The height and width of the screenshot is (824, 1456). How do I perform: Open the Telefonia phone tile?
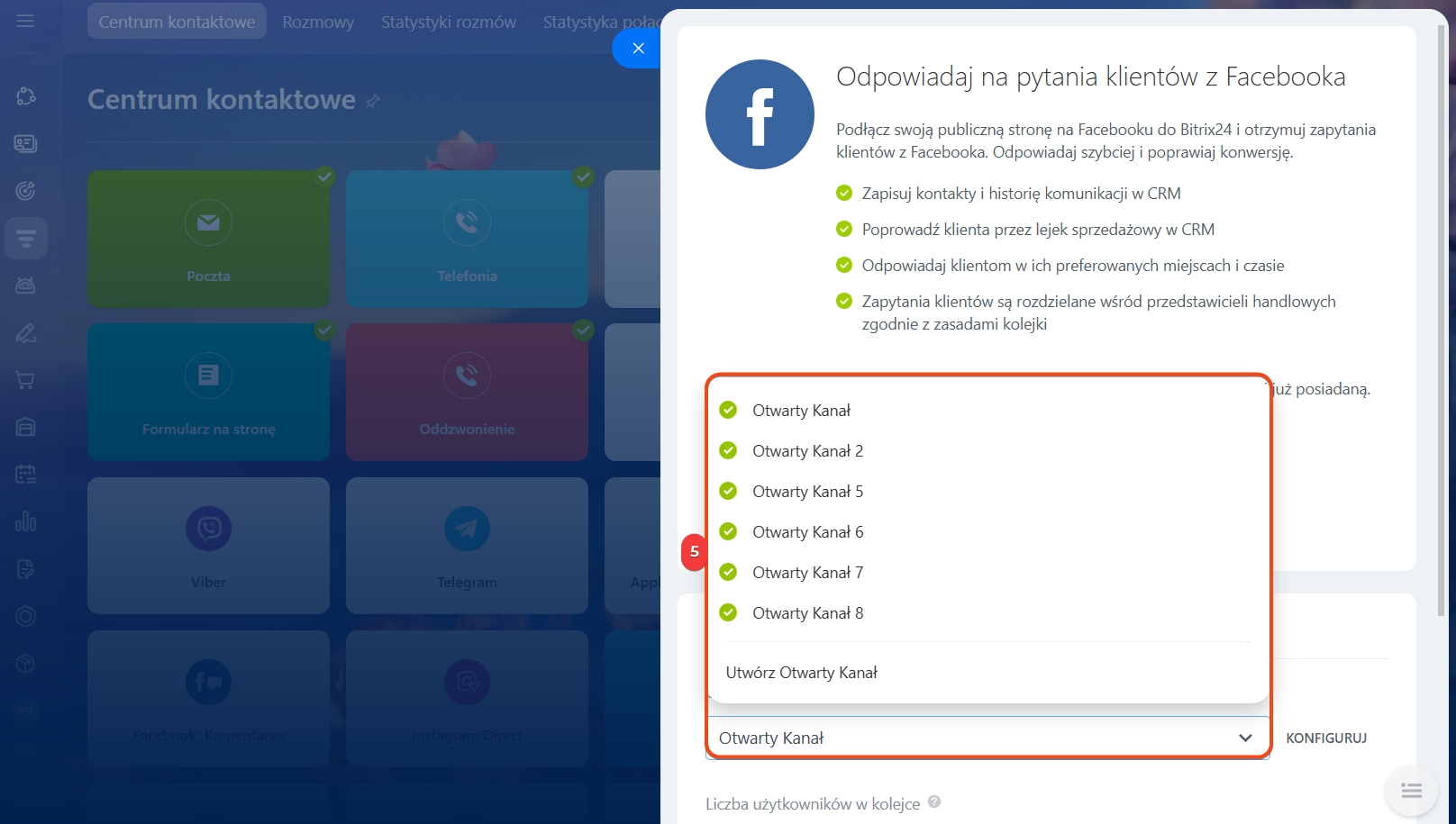click(467, 240)
